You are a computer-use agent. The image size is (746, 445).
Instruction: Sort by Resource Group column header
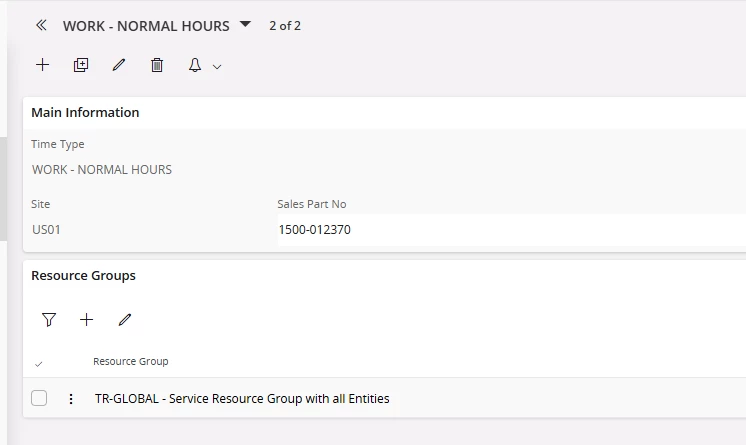(x=131, y=361)
